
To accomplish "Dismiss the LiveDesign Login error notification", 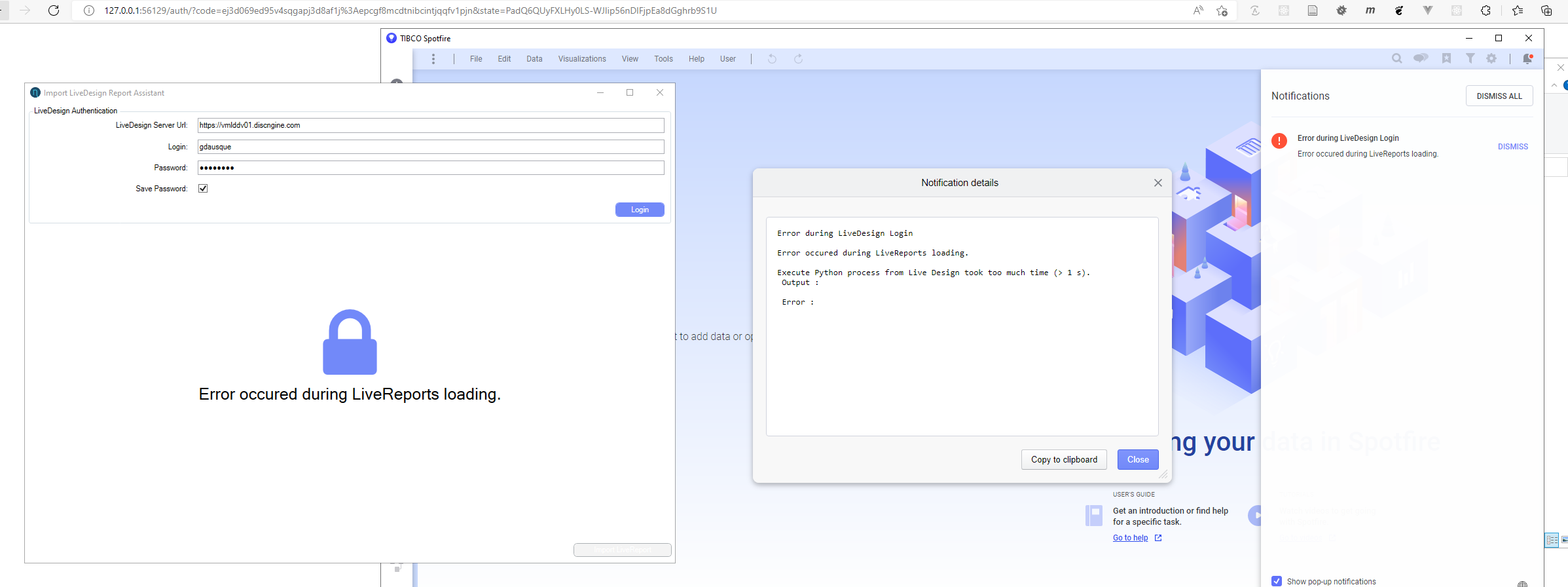I will coord(1512,147).
